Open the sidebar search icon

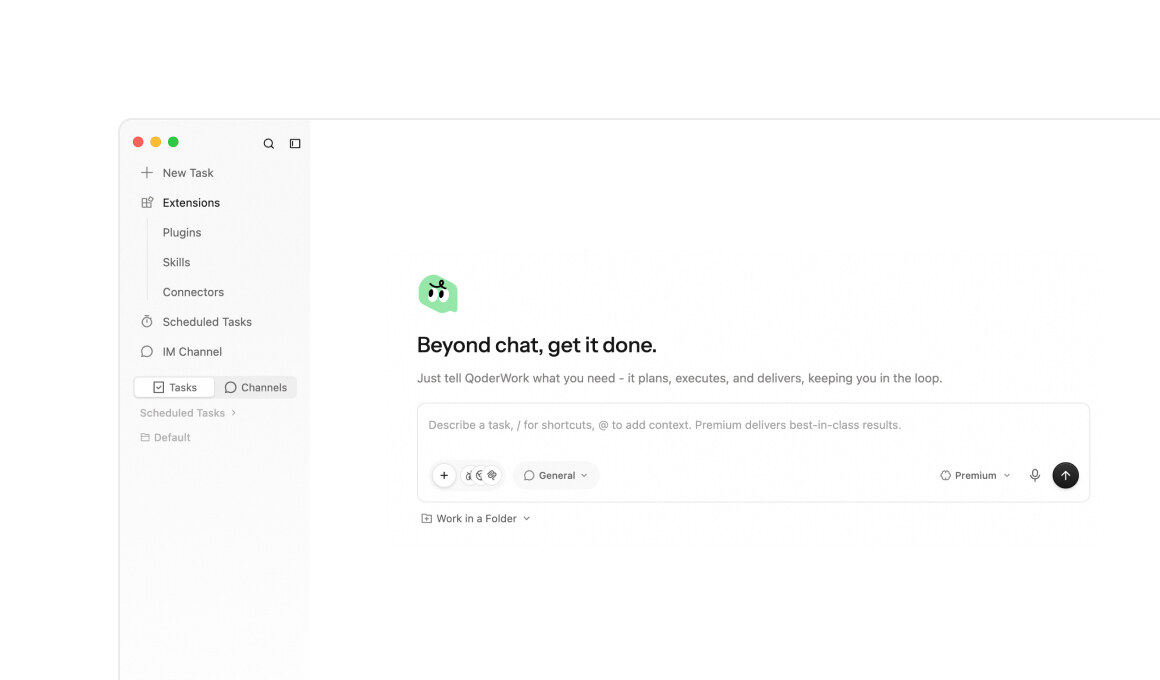coord(269,144)
